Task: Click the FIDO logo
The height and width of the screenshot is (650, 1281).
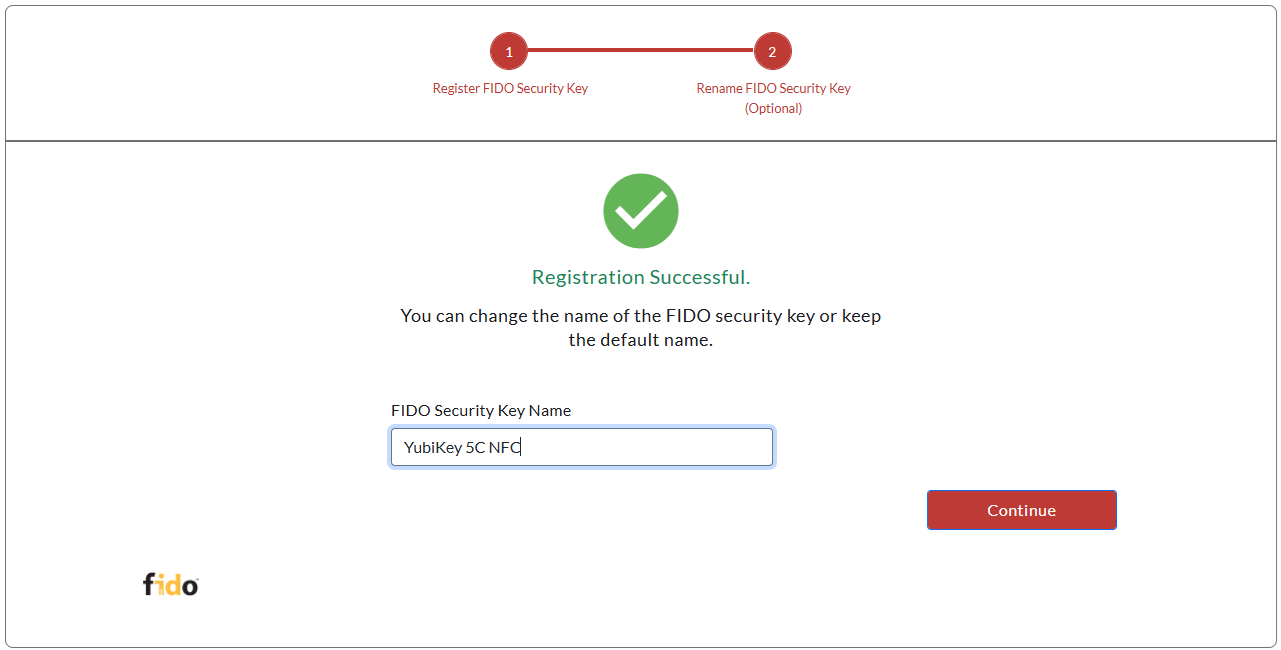Action: pos(170,584)
